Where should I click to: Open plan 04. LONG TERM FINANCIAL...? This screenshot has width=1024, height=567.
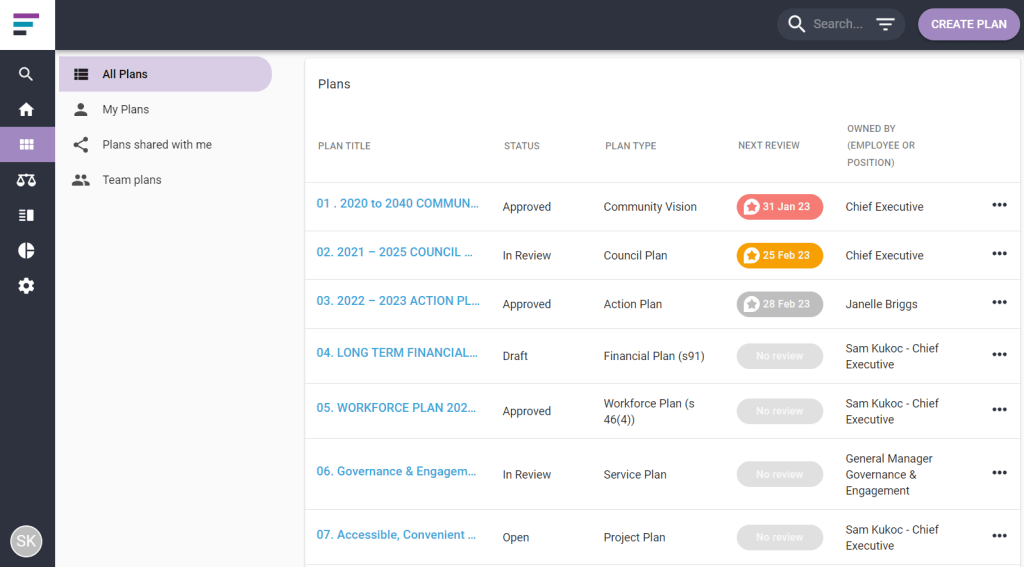click(x=397, y=353)
